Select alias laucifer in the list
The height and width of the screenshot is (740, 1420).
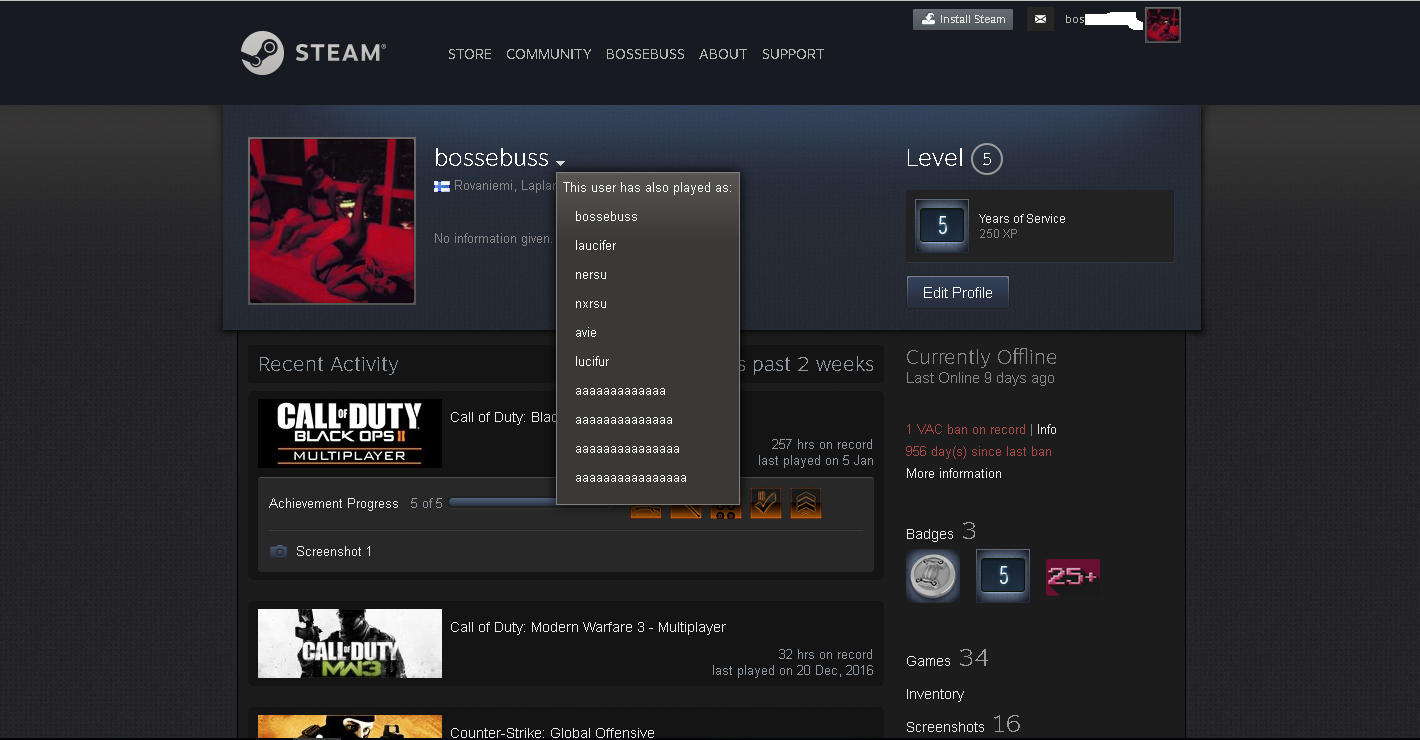point(596,246)
